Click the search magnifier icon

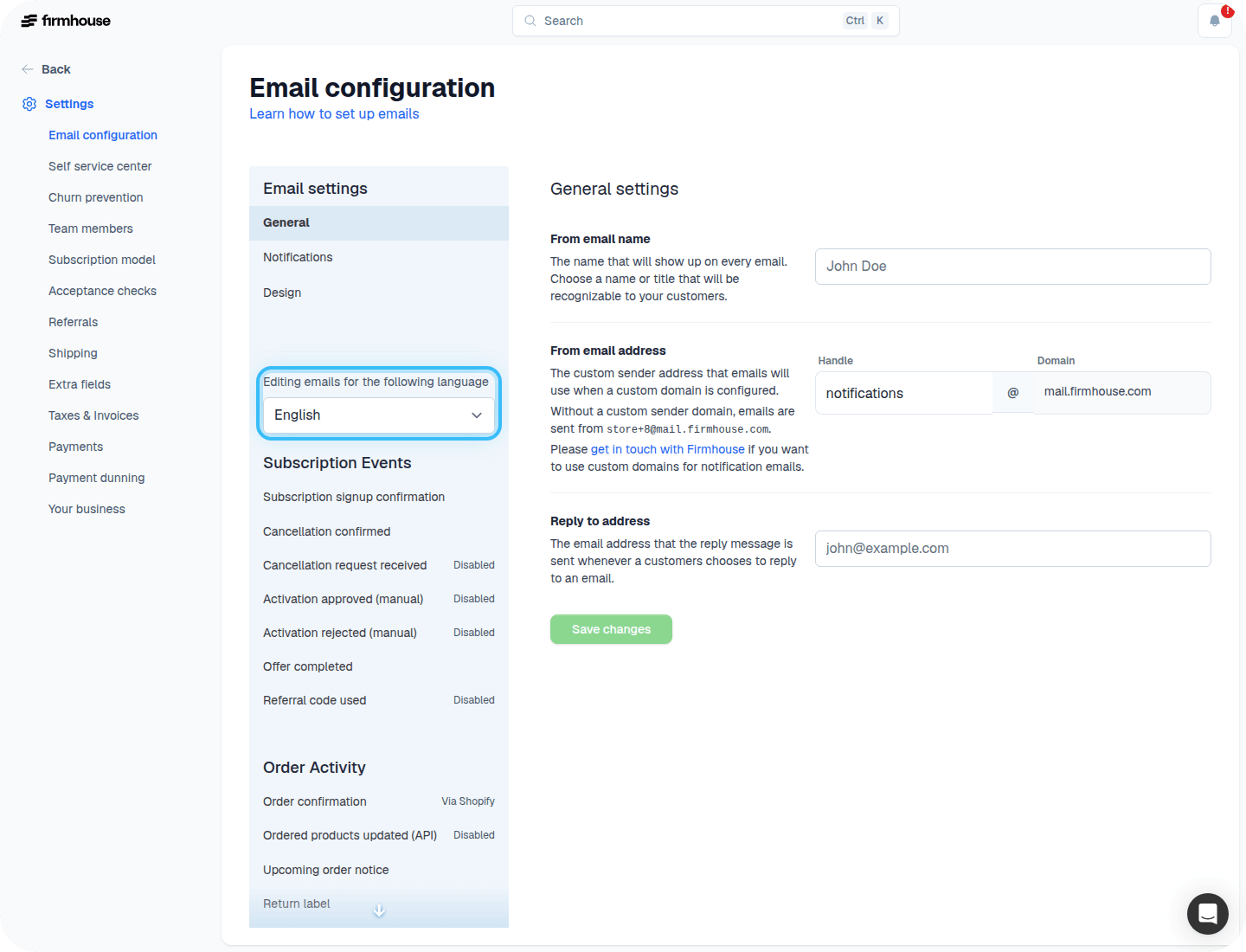click(x=530, y=21)
